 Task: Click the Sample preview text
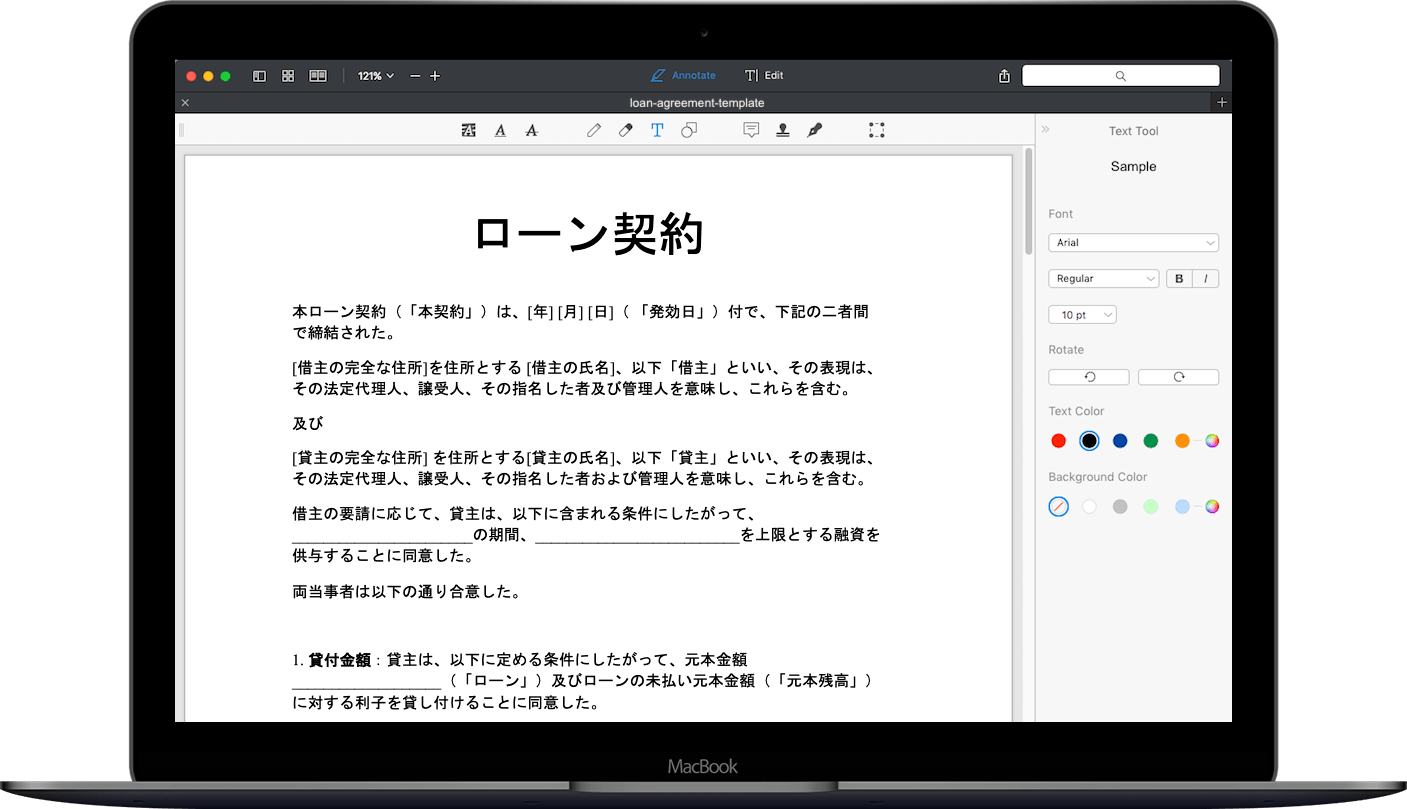1133,167
